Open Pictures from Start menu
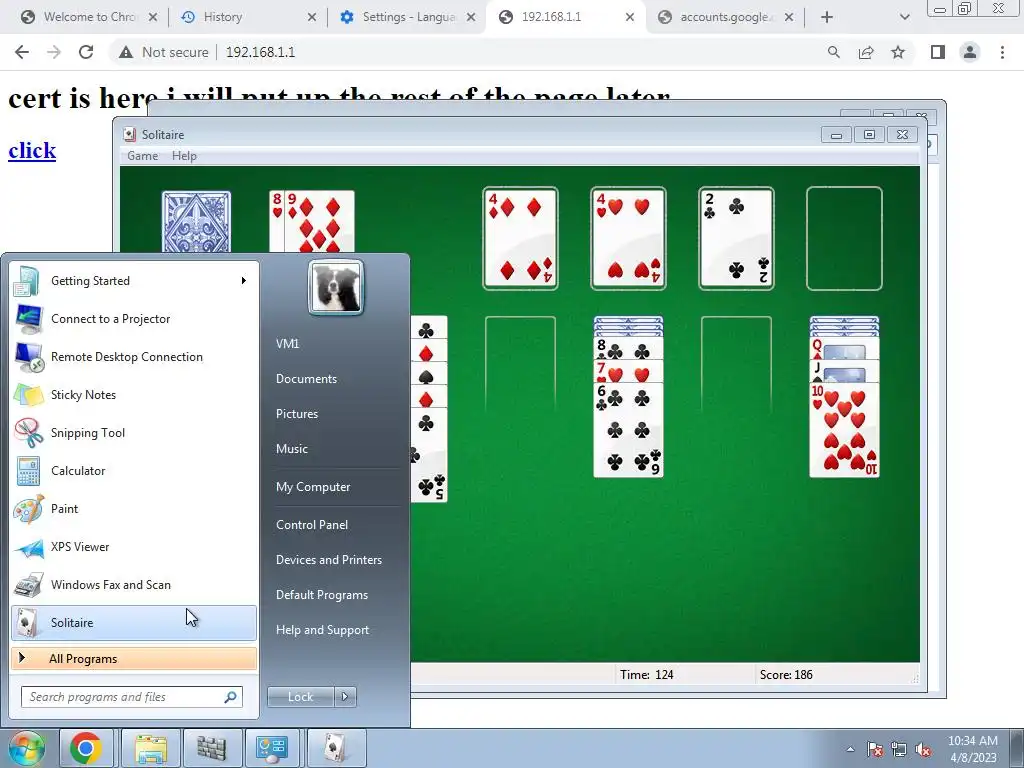 pyautogui.click(x=297, y=414)
